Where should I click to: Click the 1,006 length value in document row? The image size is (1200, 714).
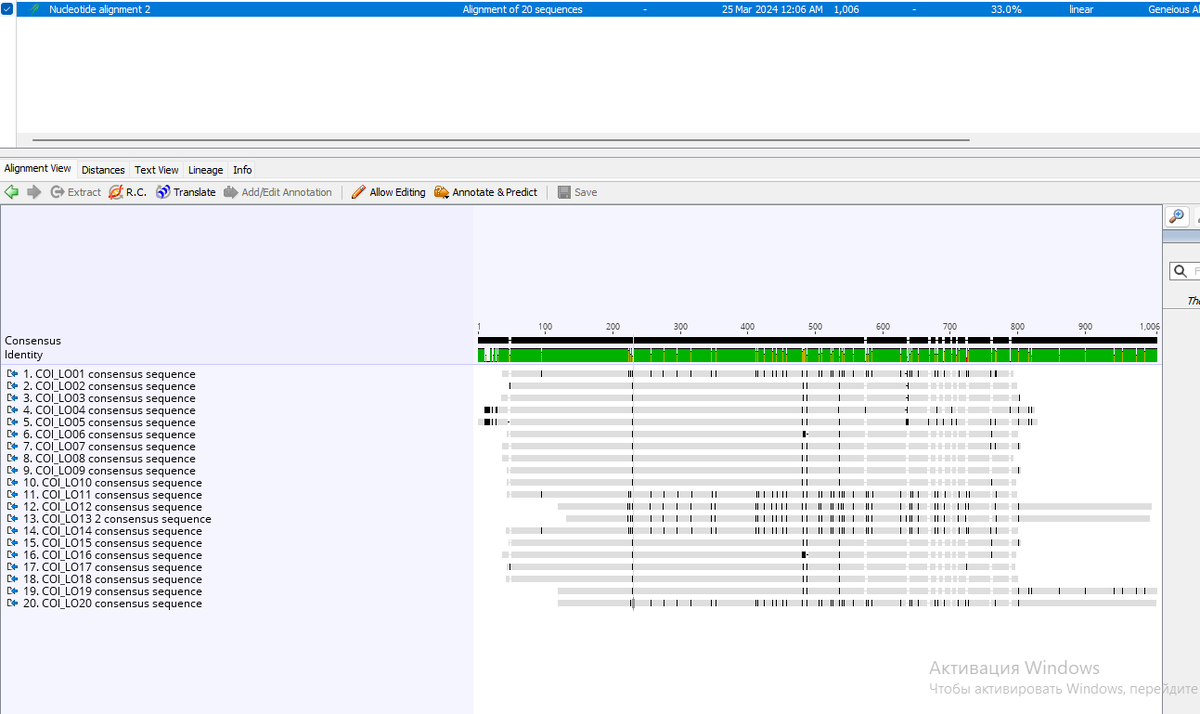(x=846, y=9)
